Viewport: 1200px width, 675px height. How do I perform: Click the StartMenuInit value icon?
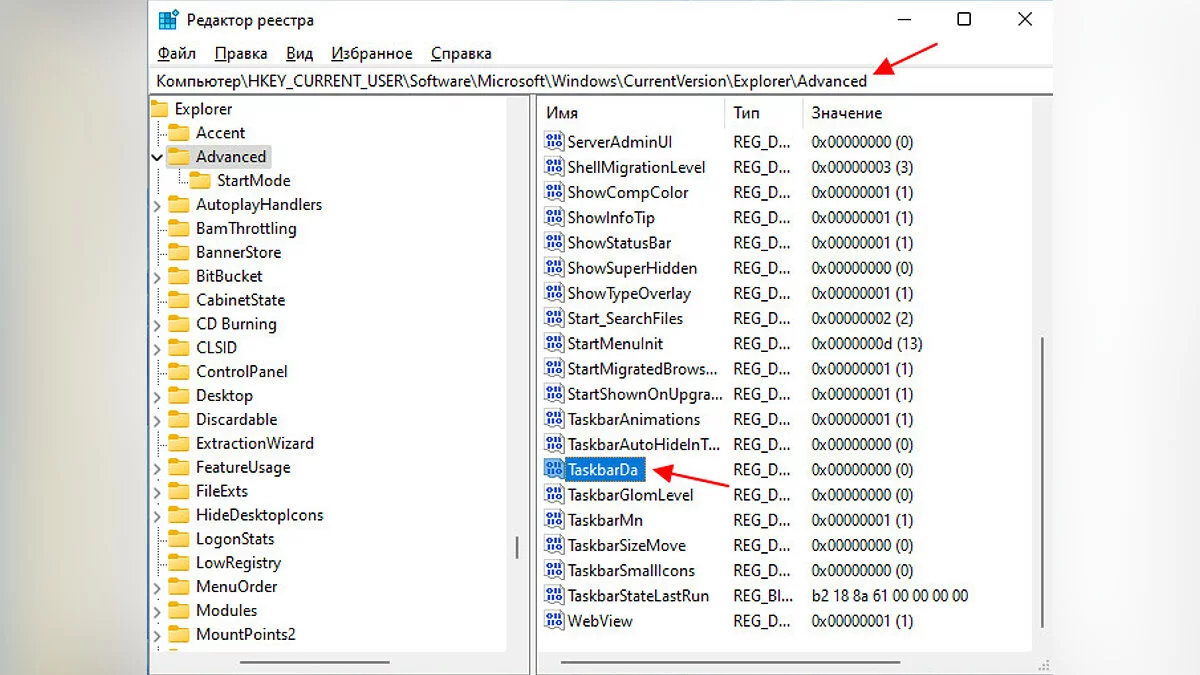point(554,343)
